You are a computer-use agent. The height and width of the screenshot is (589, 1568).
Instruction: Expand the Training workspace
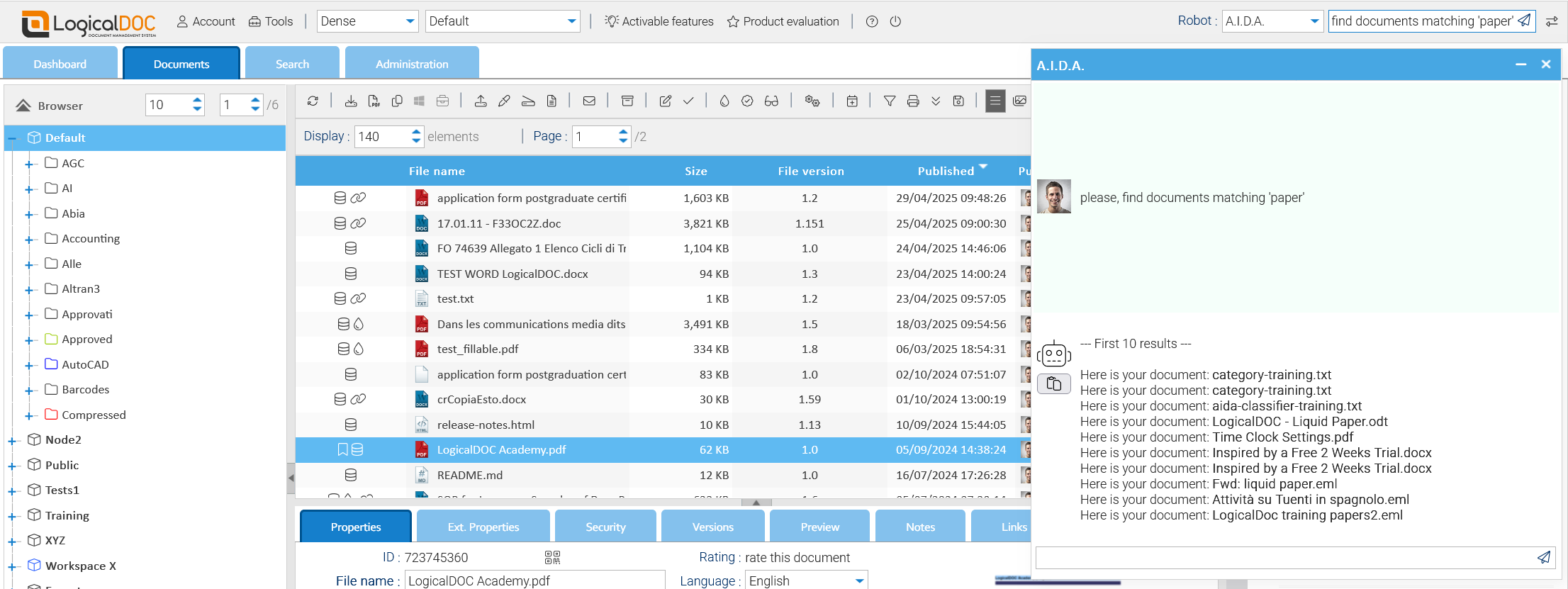click(x=12, y=517)
